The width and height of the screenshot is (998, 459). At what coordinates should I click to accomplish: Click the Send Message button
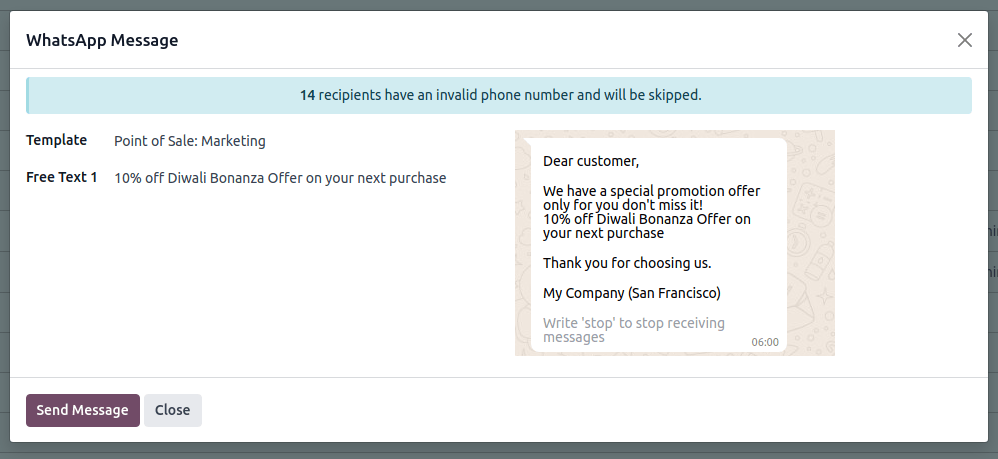point(83,410)
